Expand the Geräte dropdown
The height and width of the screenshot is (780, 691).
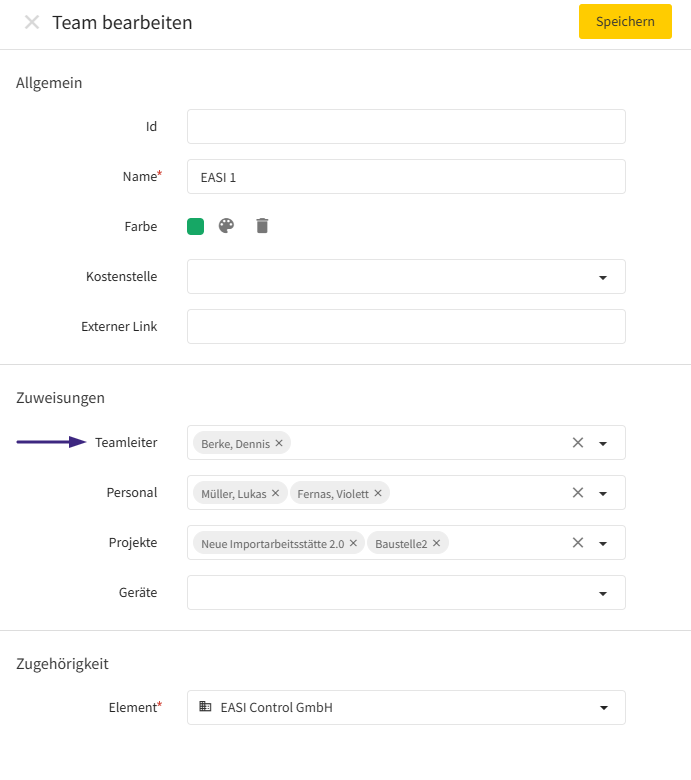[603, 593]
